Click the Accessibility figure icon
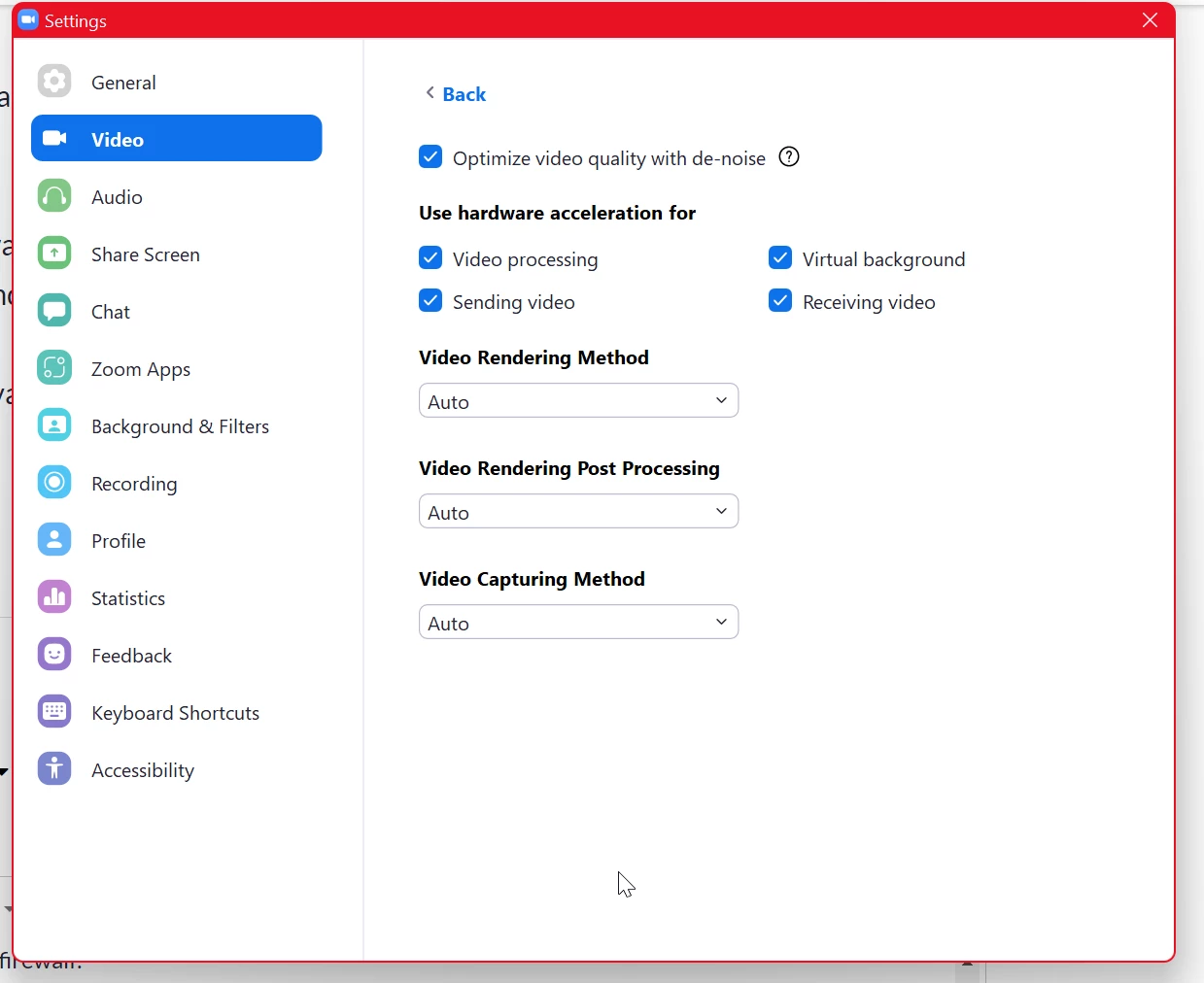1204x983 pixels. pyautogui.click(x=54, y=768)
